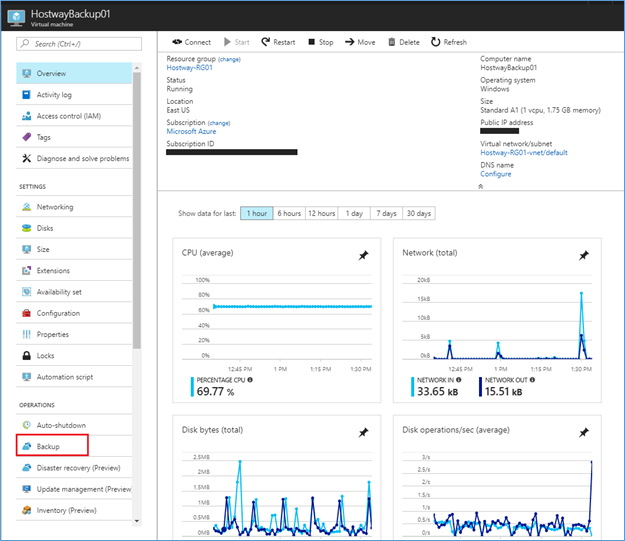Stop the virtual machine
625x541 pixels.
[x=320, y=42]
